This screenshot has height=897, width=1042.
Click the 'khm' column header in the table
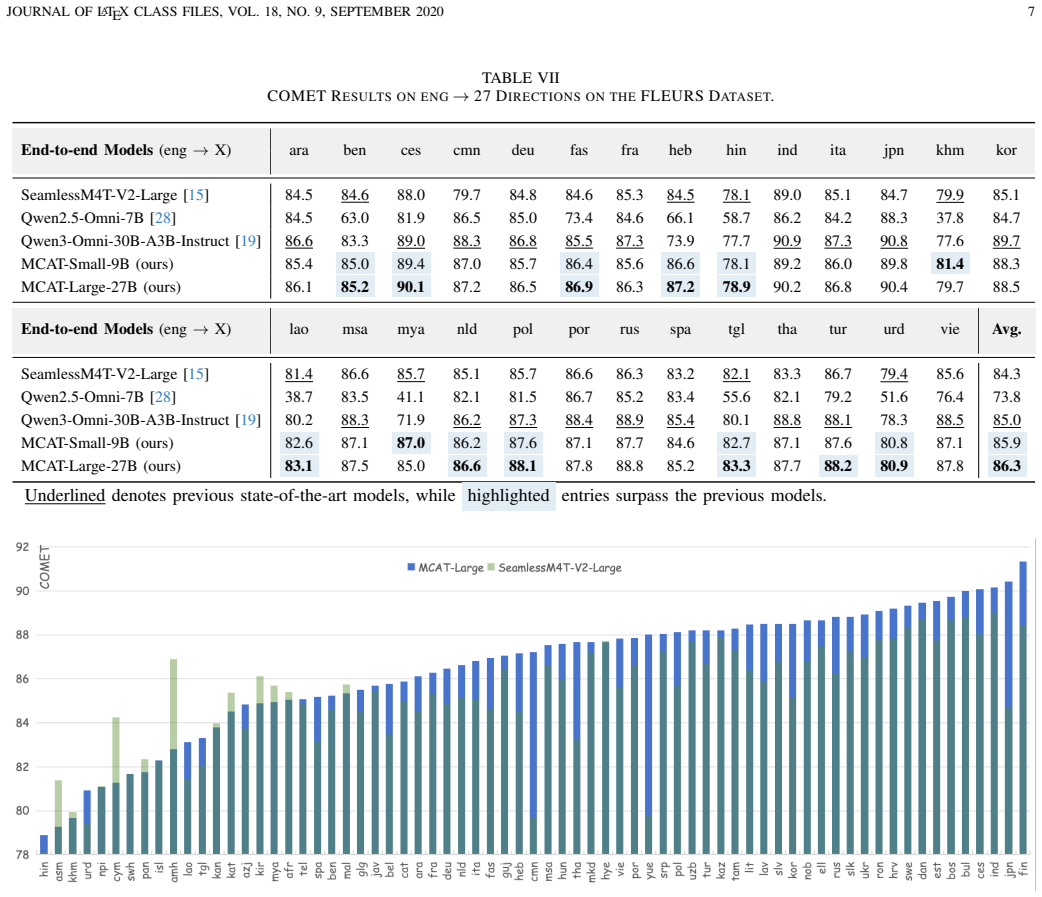pos(950,151)
